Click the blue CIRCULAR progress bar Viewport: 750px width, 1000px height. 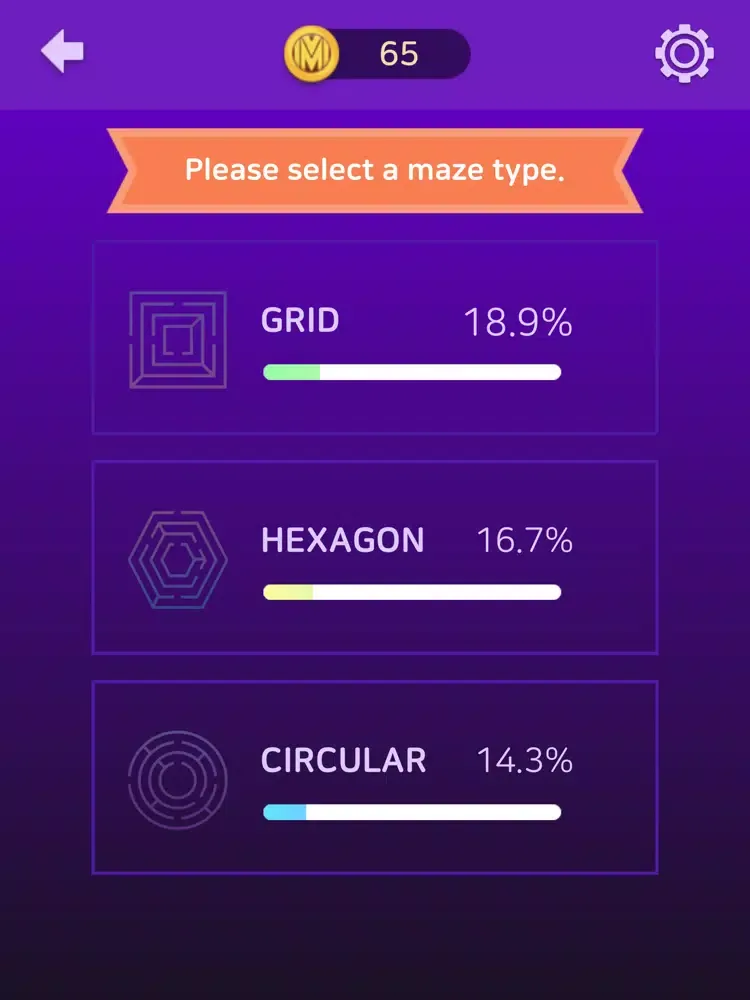click(x=411, y=813)
